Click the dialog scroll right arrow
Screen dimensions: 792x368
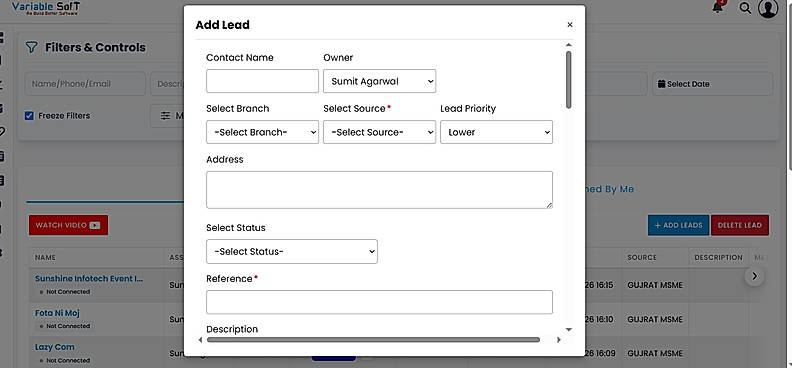(558, 340)
